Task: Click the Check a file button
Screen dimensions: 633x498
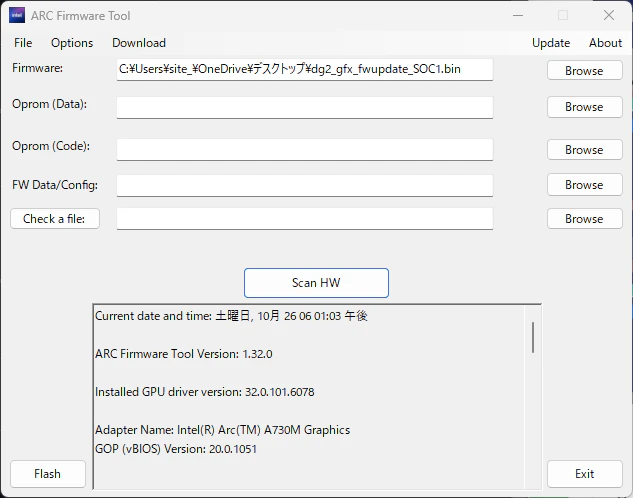Action: click(55, 219)
